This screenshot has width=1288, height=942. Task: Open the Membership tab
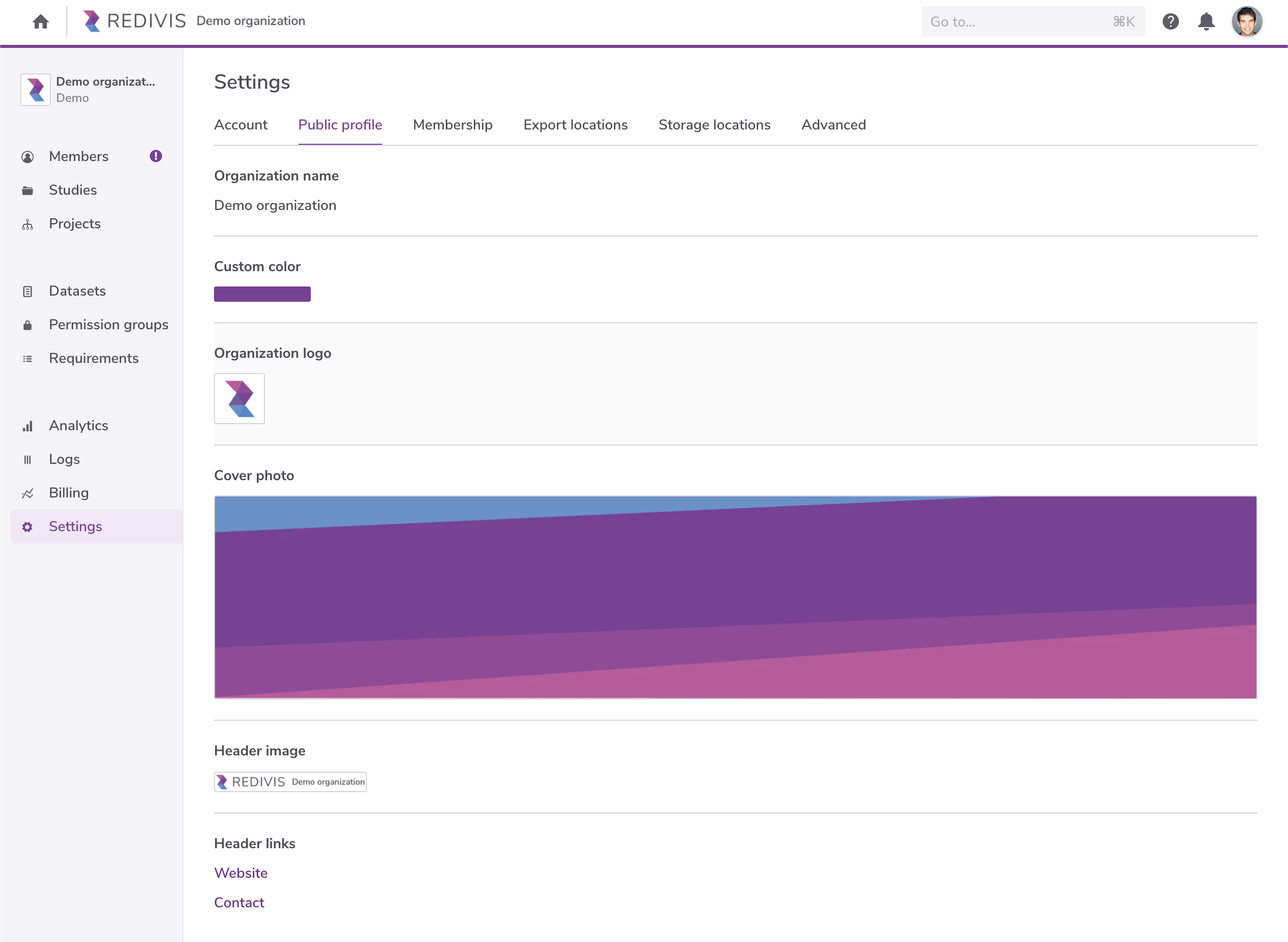[x=452, y=125]
